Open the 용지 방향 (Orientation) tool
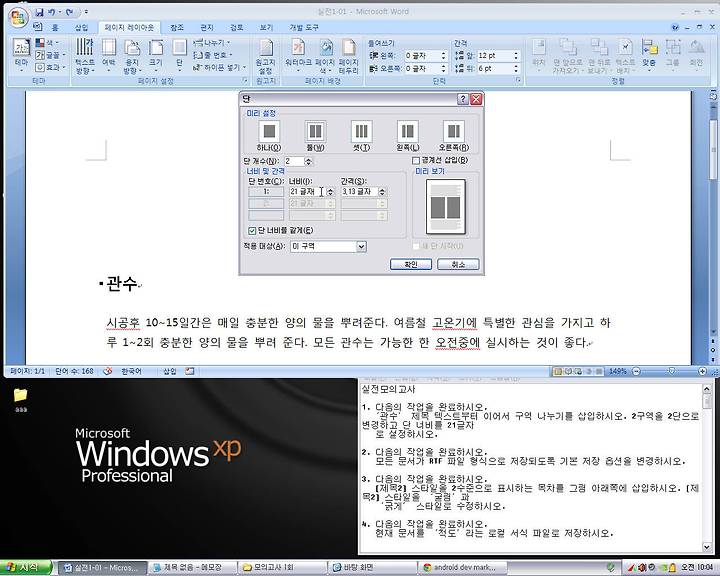Viewport: 720px width, 576px height. pos(132,56)
